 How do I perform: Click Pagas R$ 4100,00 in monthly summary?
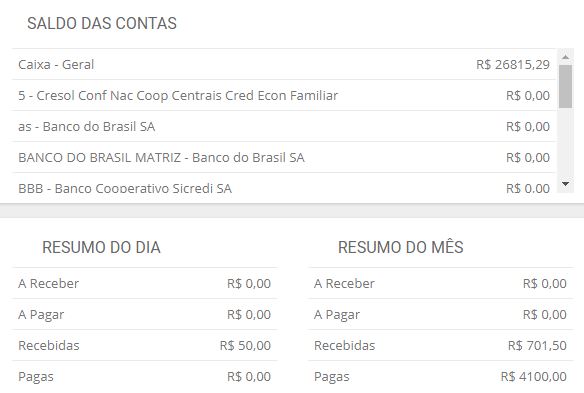point(440,376)
